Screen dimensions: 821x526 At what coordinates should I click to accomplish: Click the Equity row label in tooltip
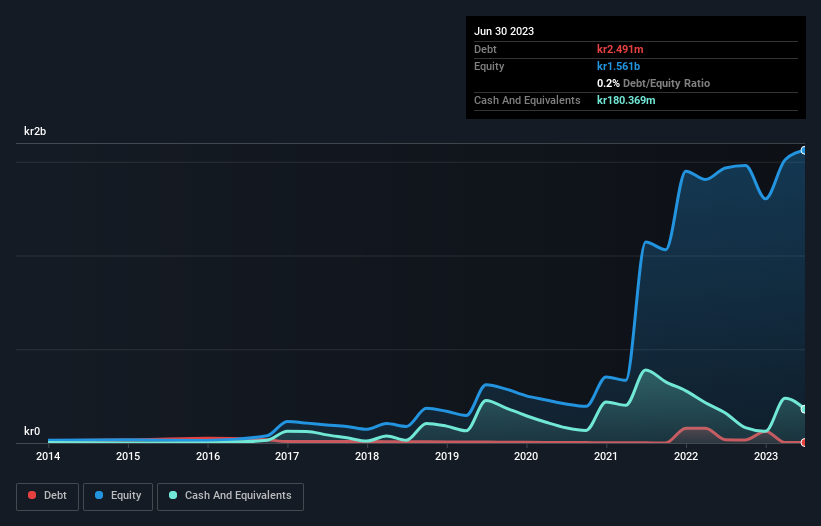[x=489, y=66]
